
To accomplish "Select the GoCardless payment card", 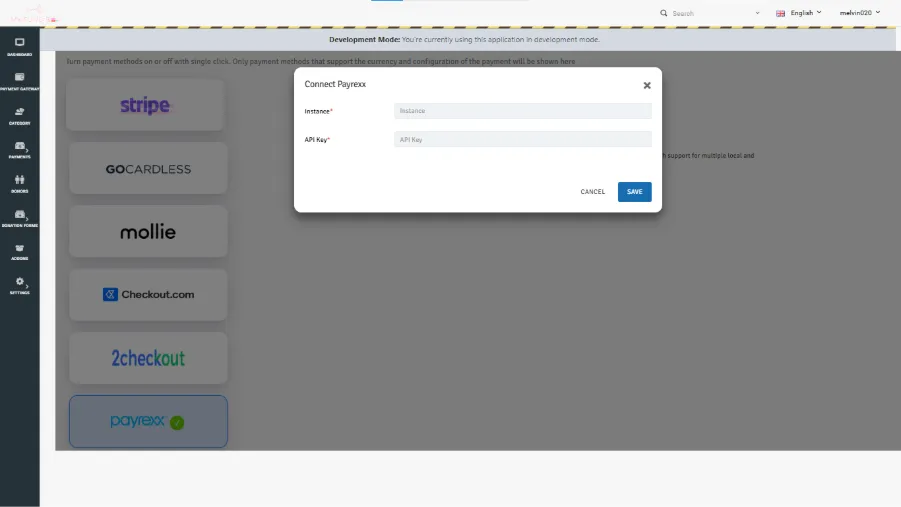I will click(148, 168).
